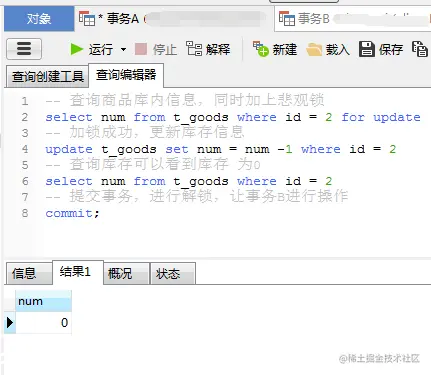Click the Save (保存) disk button
Image resolution: width=431 pixels, height=375 pixels.
(x=381, y=49)
